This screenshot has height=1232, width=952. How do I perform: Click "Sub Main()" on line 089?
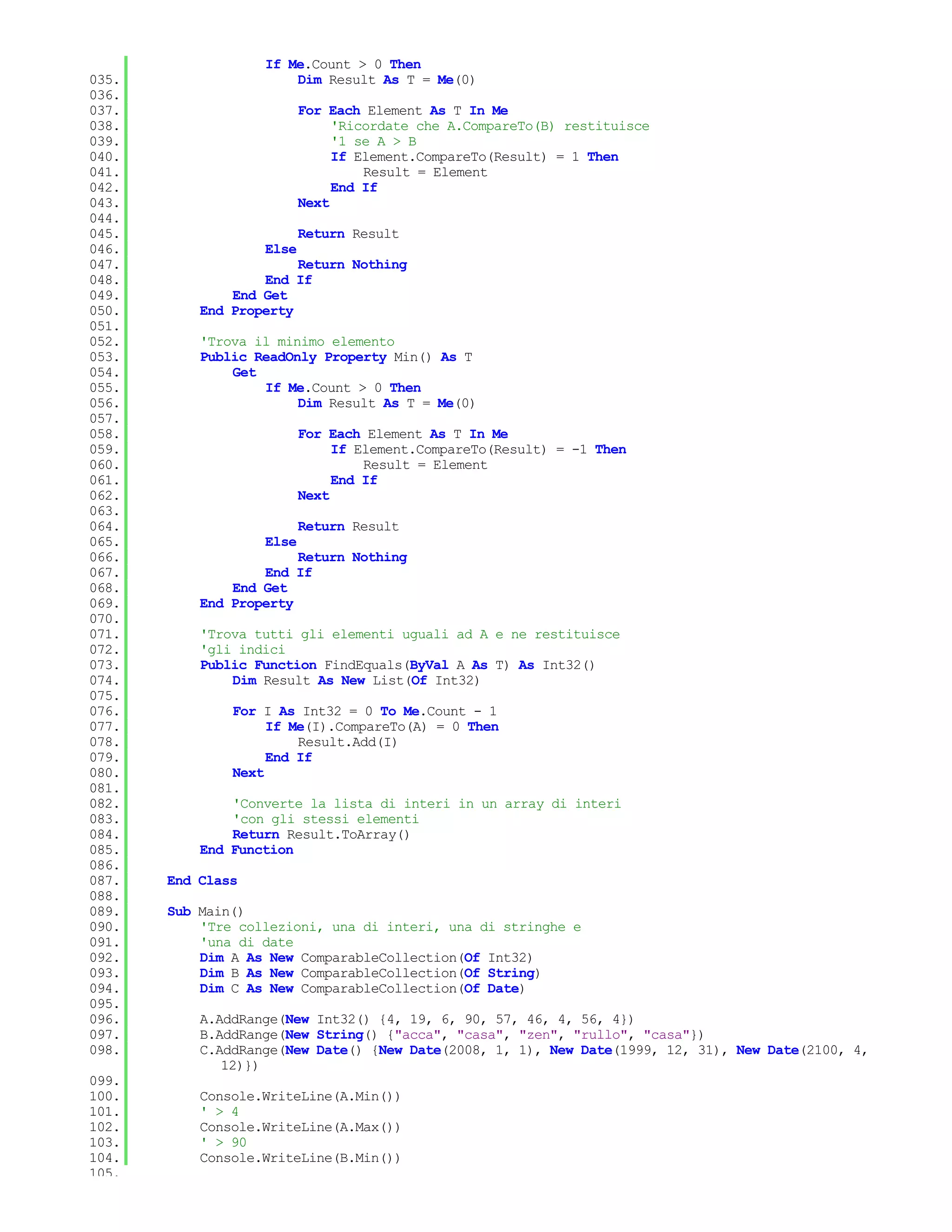coord(205,912)
